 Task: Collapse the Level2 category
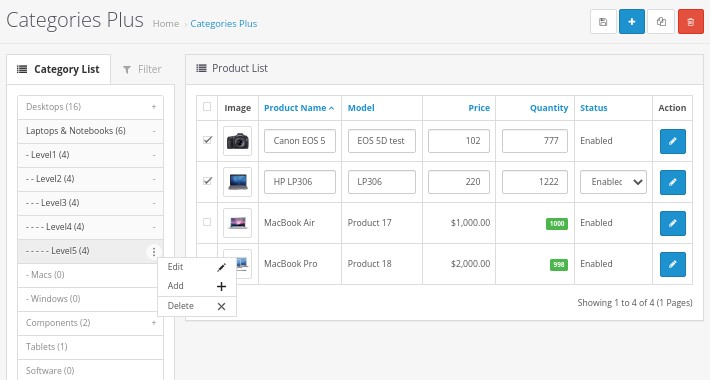pos(154,179)
